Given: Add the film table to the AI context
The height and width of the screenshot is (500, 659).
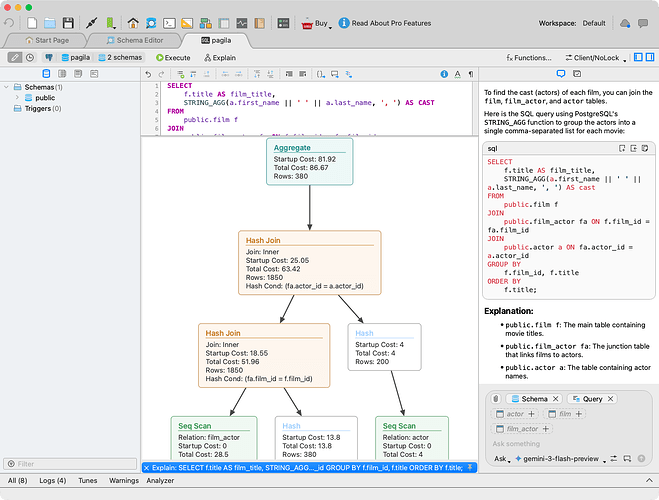Looking at the screenshot, I should [579, 414].
